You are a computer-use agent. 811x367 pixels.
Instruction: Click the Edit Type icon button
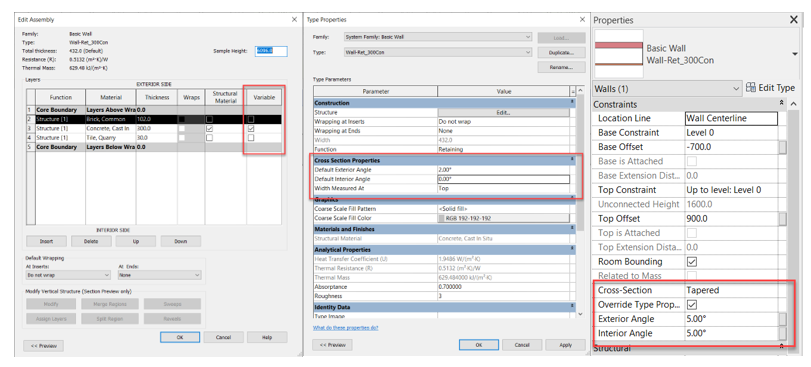point(770,88)
